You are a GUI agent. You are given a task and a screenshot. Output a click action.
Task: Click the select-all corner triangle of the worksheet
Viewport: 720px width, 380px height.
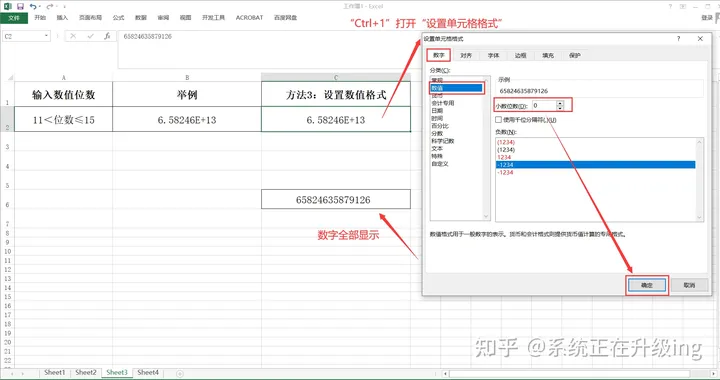pyautogui.click(x=10, y=77)
